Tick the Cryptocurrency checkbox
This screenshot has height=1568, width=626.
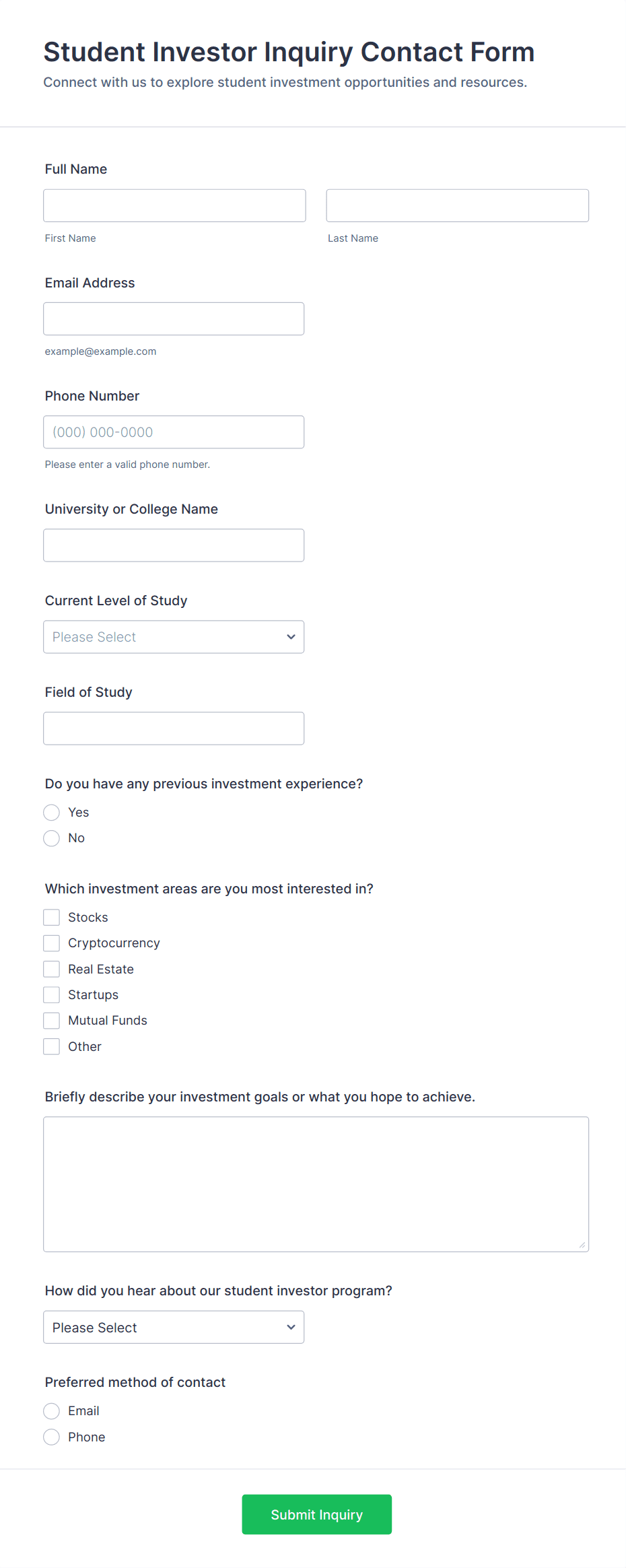[52, 943]
